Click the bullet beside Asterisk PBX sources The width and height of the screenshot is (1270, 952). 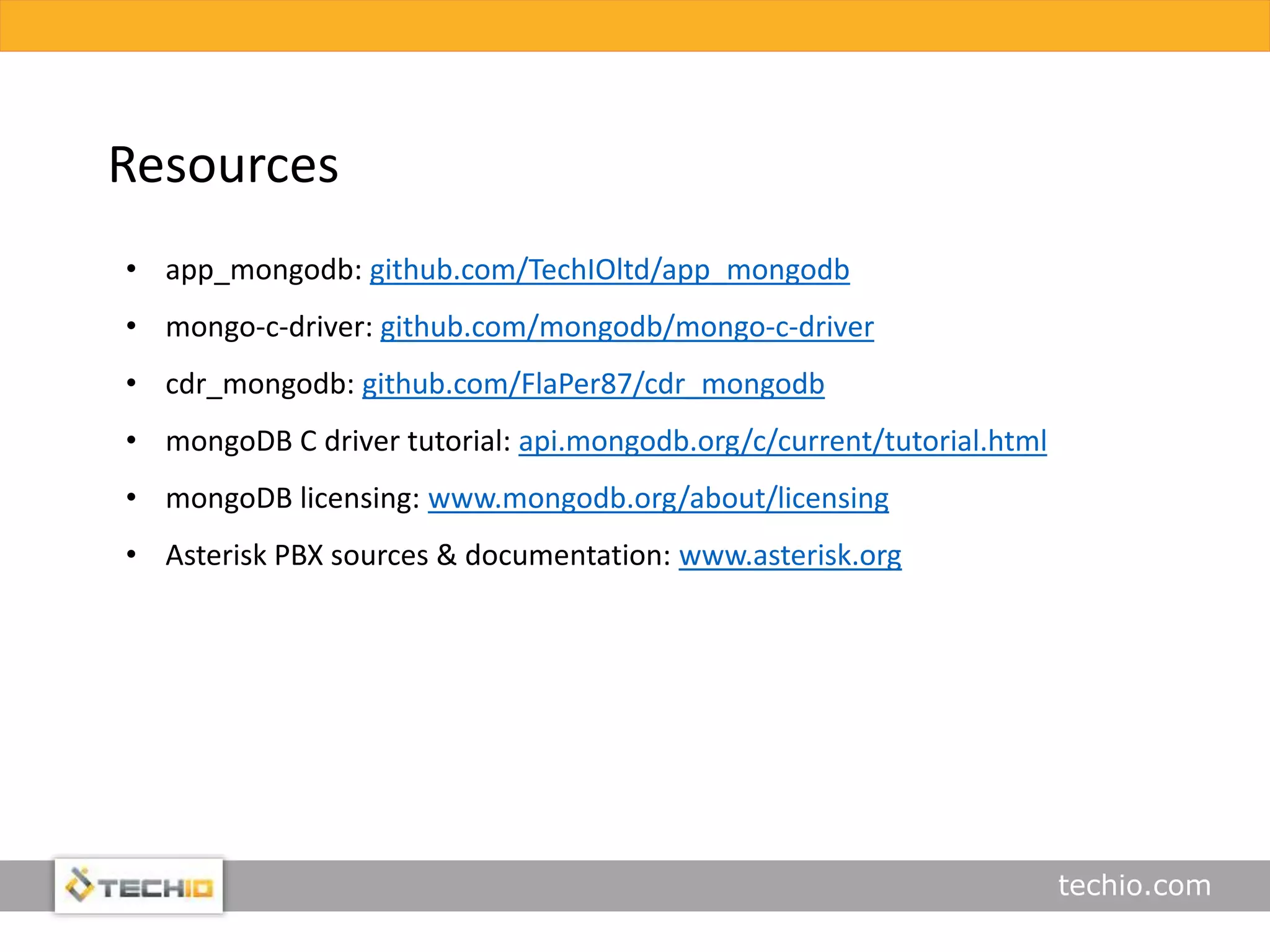(x=131, y=555)
